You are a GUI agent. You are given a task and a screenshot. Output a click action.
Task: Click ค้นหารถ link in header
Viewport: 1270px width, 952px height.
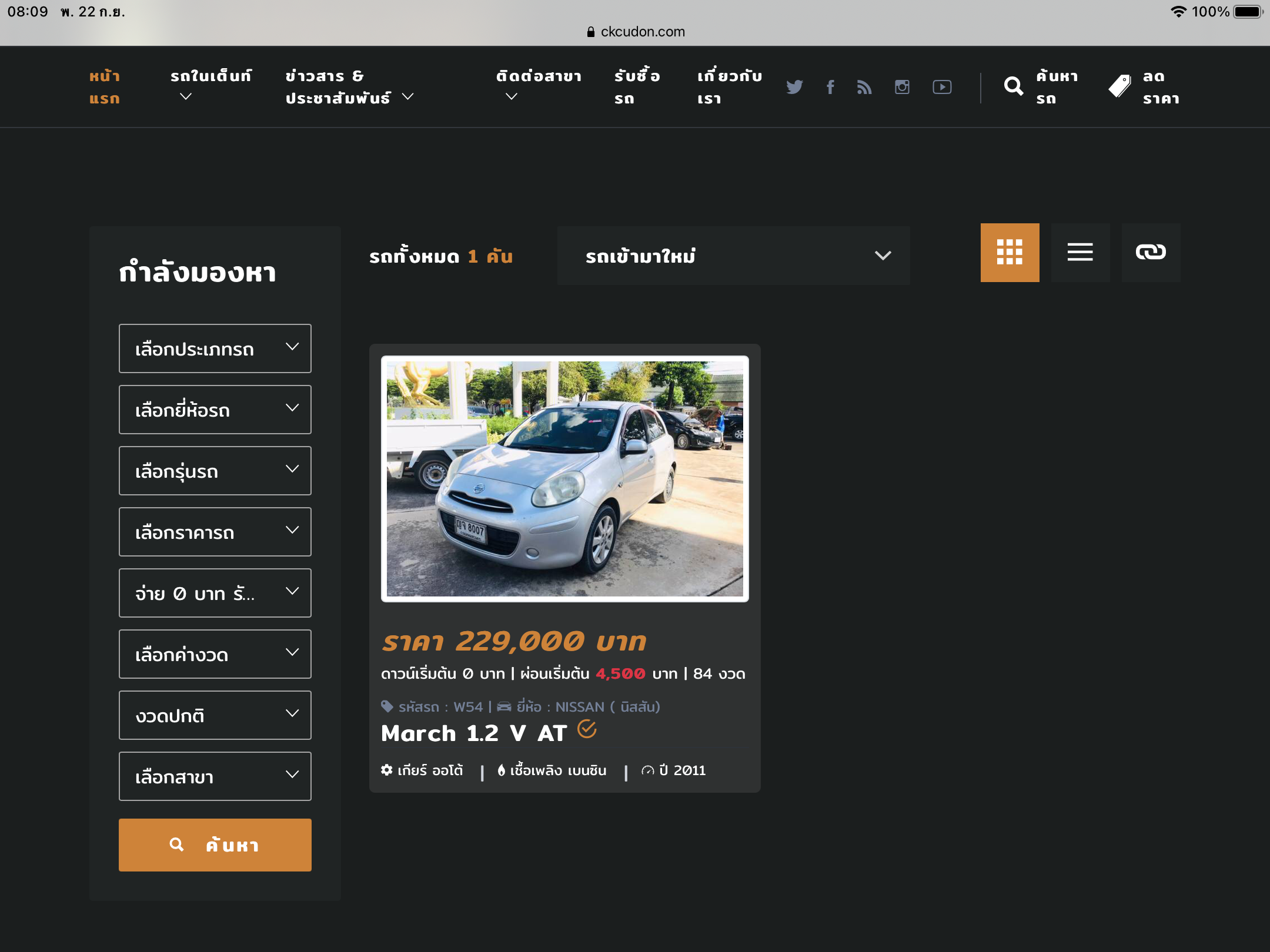coord(1057,87)
